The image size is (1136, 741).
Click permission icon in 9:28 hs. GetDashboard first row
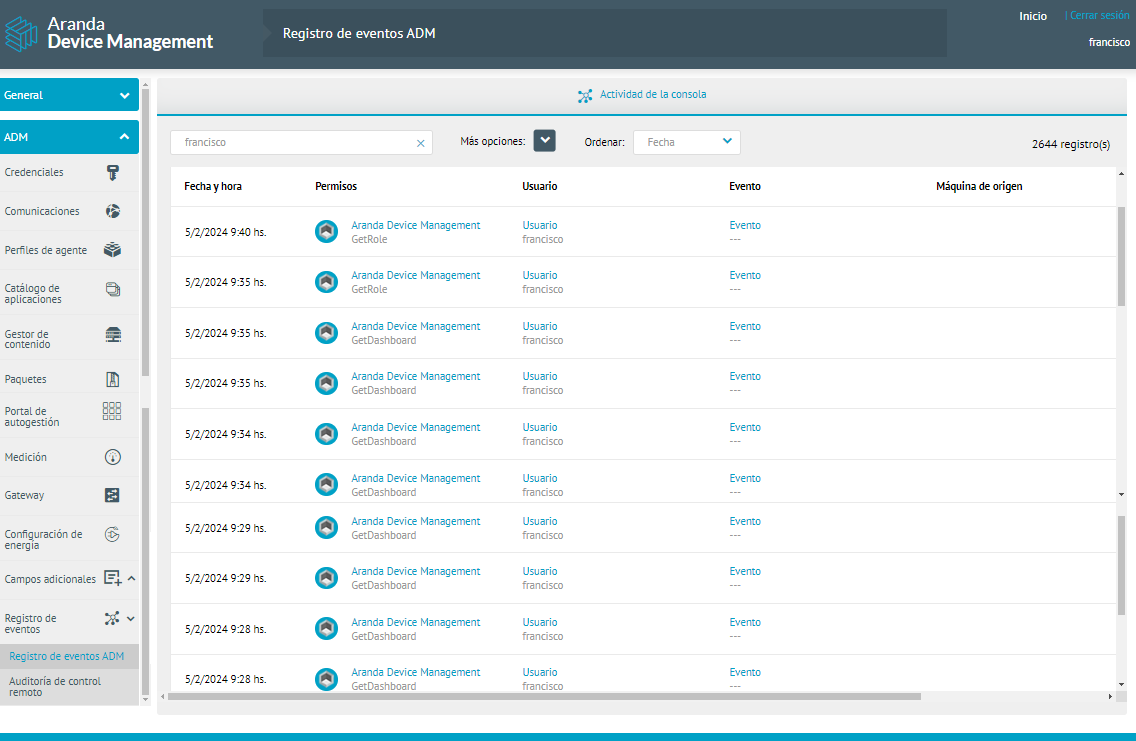(327, 629)
